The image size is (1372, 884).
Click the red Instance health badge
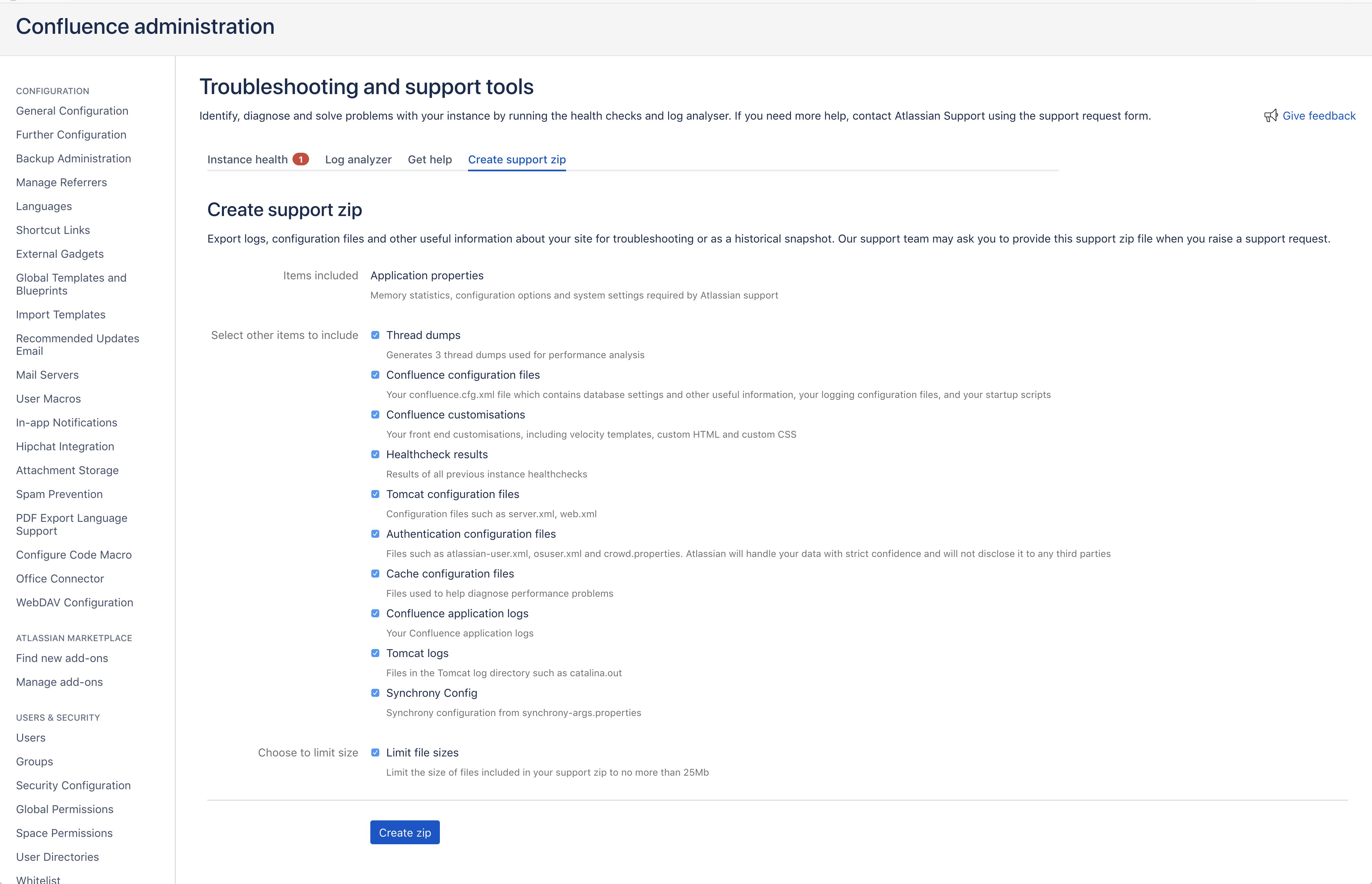[300, 160]
